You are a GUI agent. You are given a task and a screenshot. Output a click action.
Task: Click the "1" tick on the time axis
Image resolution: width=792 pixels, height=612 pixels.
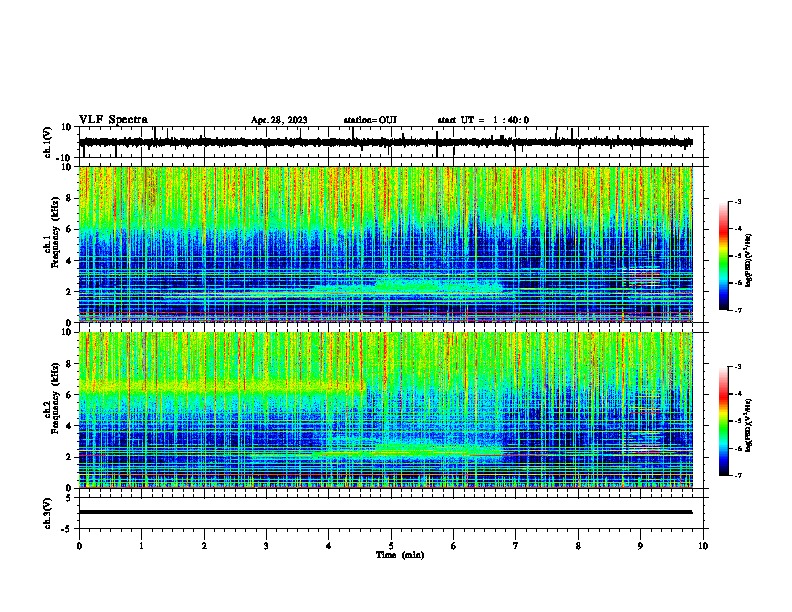141,546
